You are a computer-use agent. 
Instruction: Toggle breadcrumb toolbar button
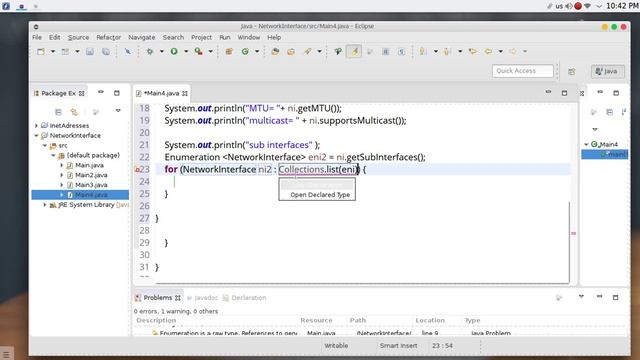point(338,51)
